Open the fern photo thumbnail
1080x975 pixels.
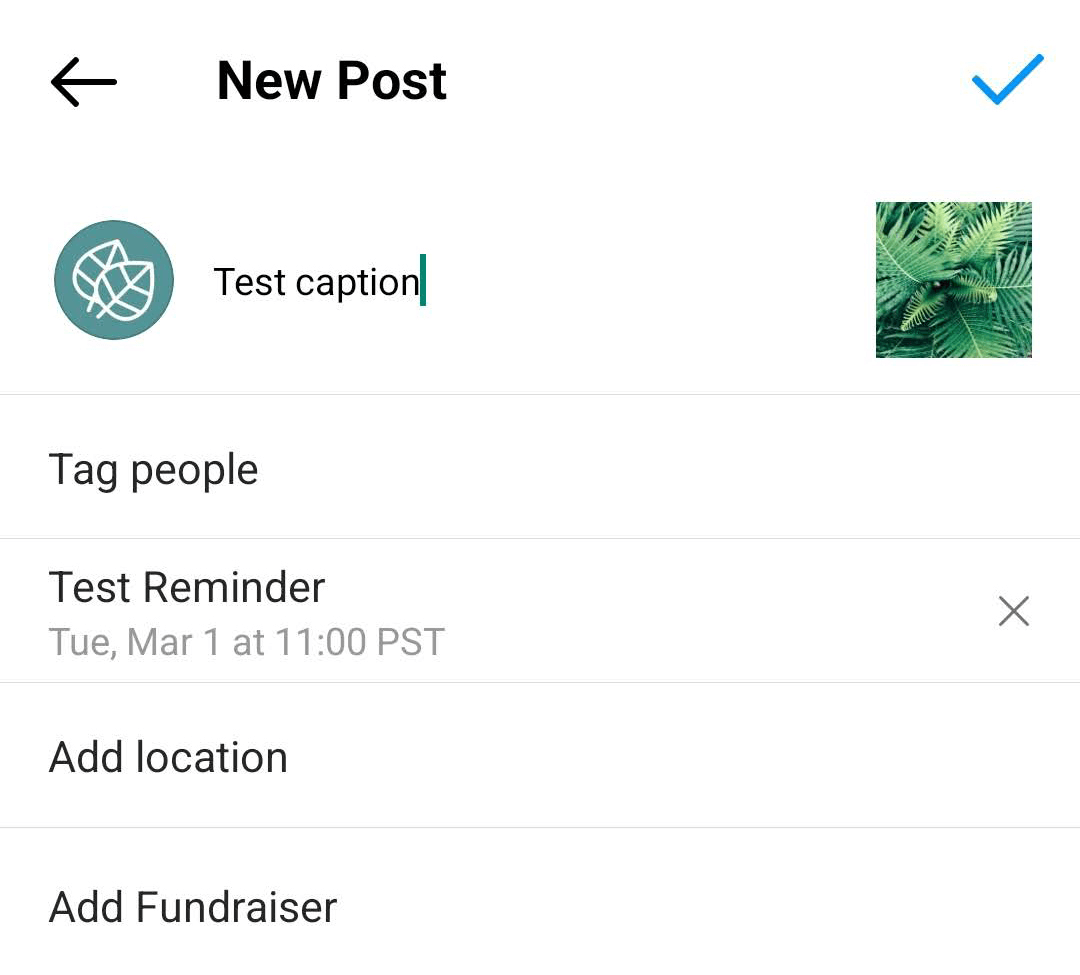point(954,280)
